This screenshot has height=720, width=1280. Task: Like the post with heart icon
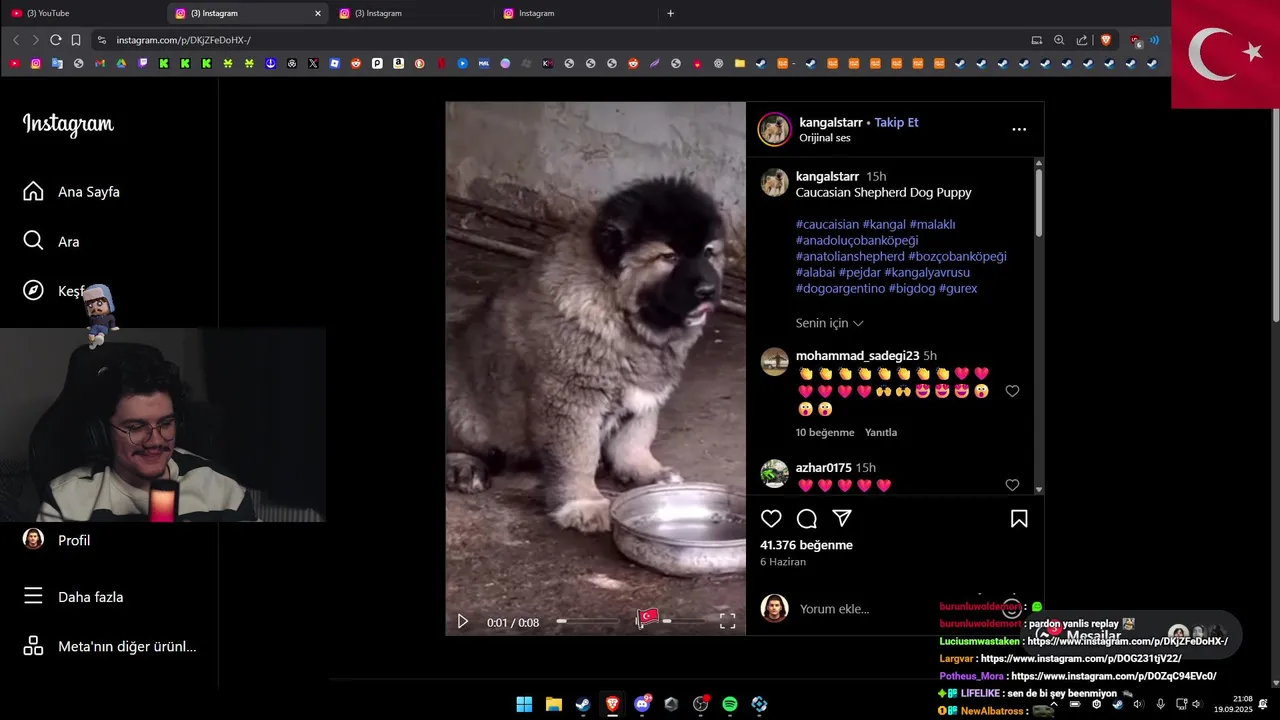pos(771,519)
